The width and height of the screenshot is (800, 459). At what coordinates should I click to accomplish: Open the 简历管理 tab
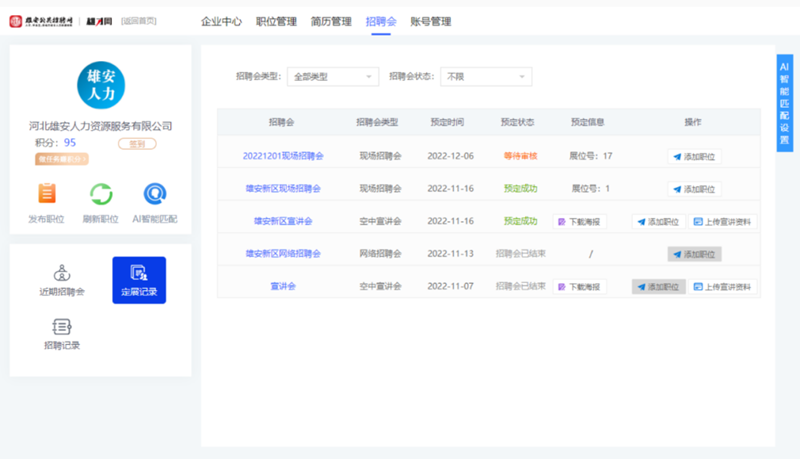click(331, 21)
